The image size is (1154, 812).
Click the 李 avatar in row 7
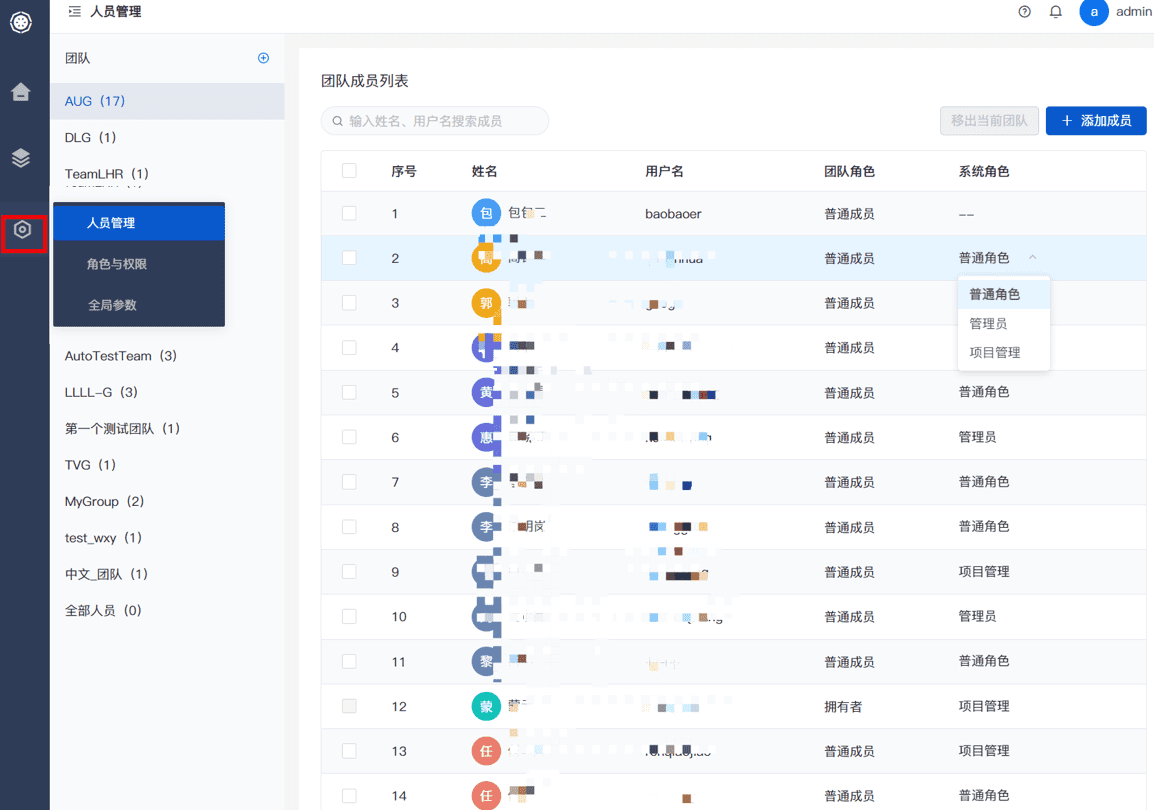[486, 482]
